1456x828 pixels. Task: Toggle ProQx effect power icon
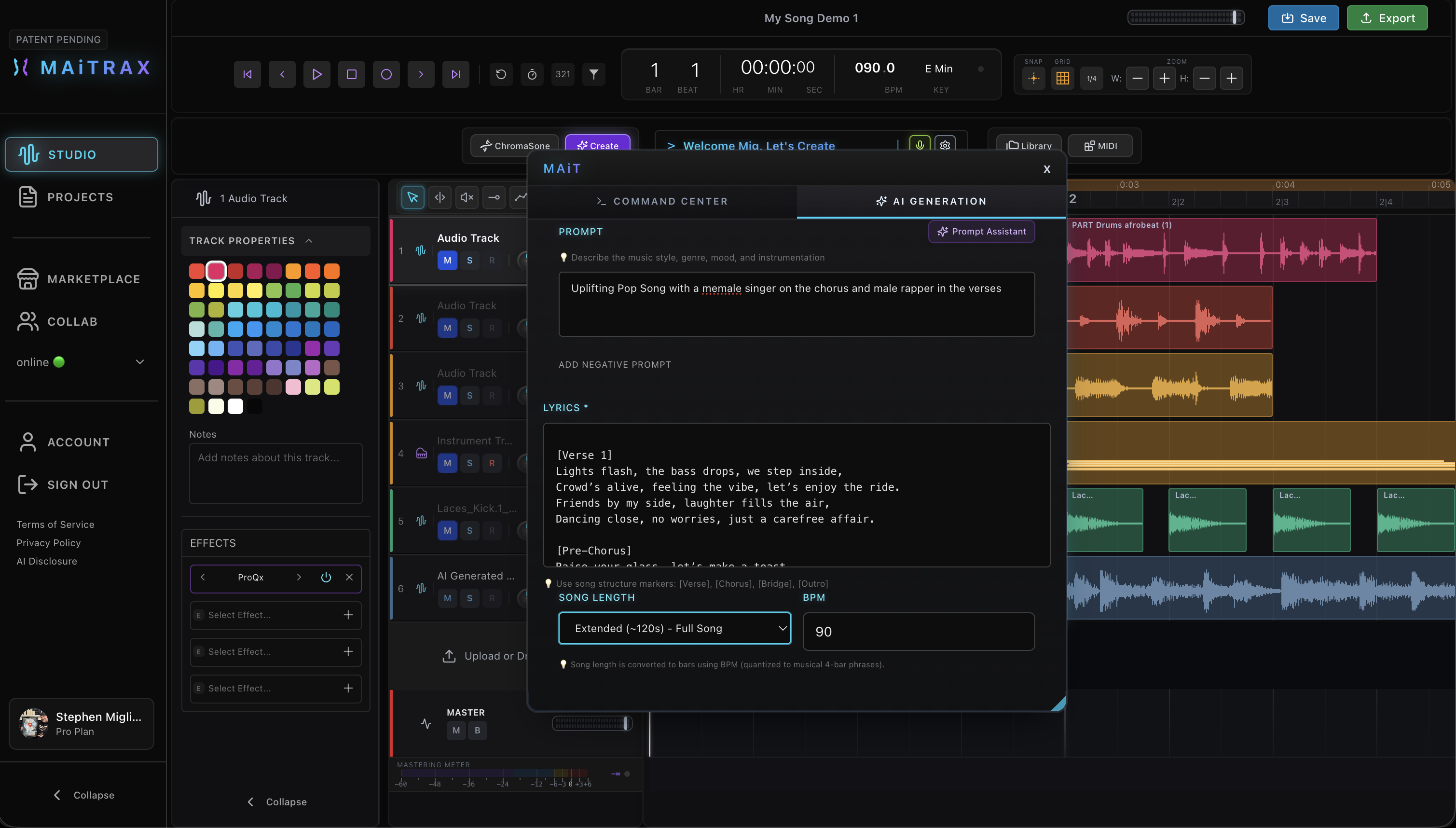pyautogui.click(x=326, y=577)
